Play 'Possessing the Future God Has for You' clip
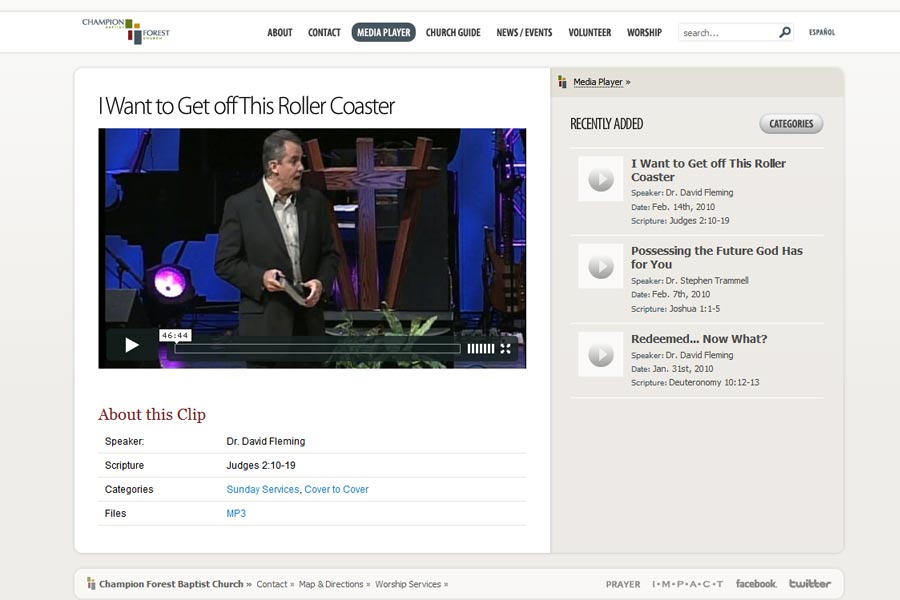The image size is (900, 600). point(600,266)
